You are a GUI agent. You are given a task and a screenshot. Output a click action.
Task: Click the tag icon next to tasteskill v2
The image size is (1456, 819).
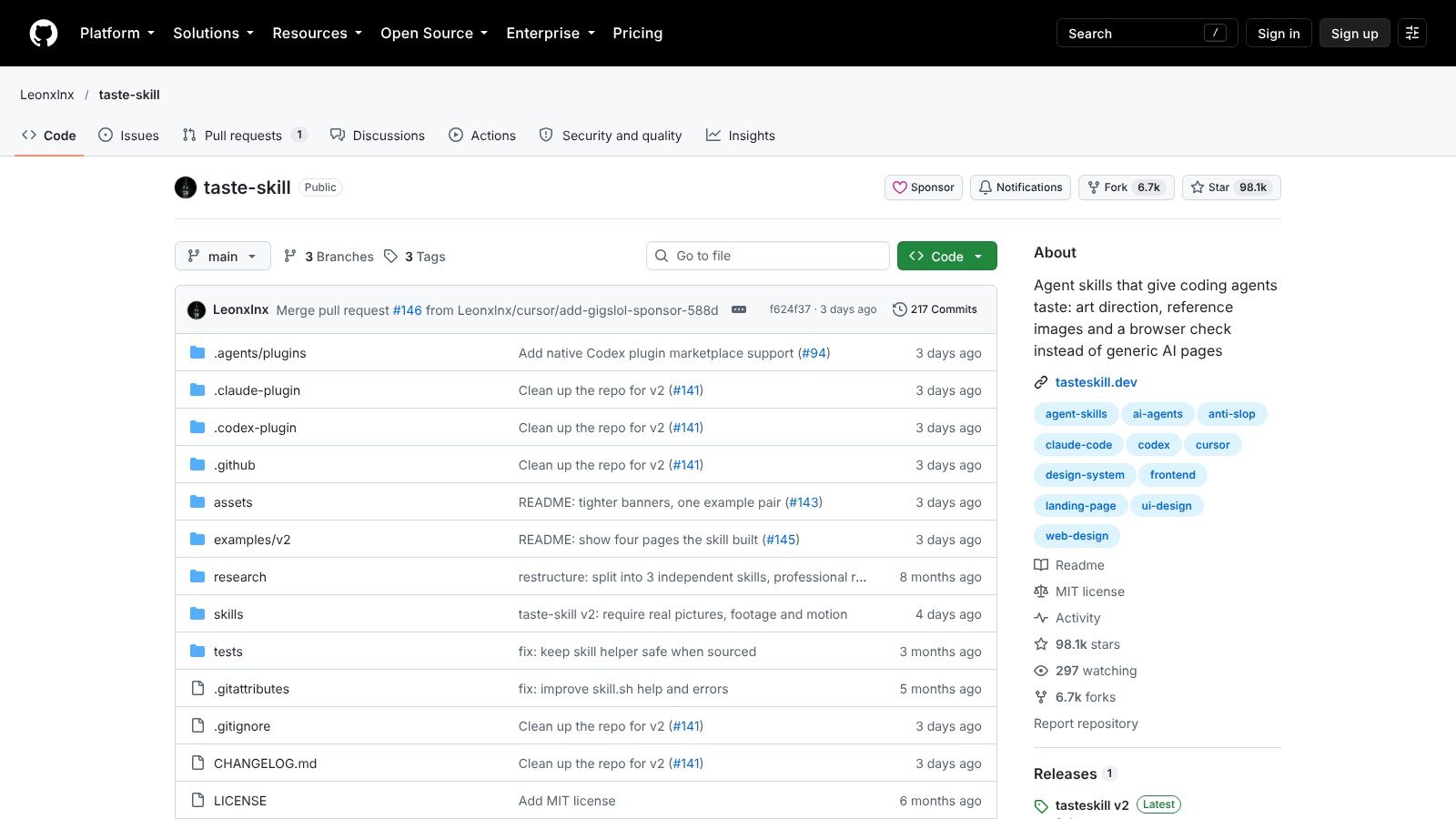point(1041,805)
